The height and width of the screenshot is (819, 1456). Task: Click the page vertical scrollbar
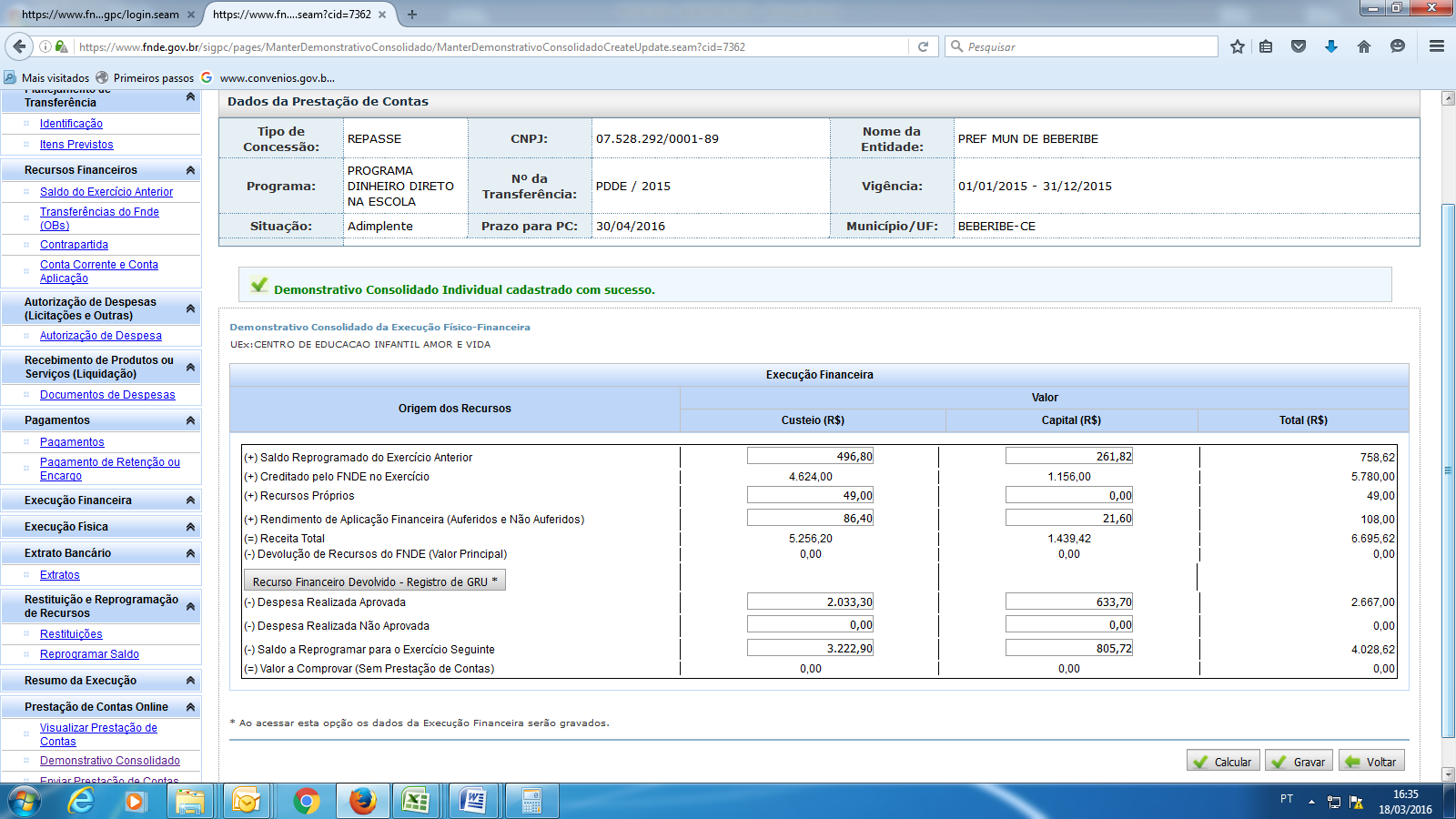[x=1448, y=470]
